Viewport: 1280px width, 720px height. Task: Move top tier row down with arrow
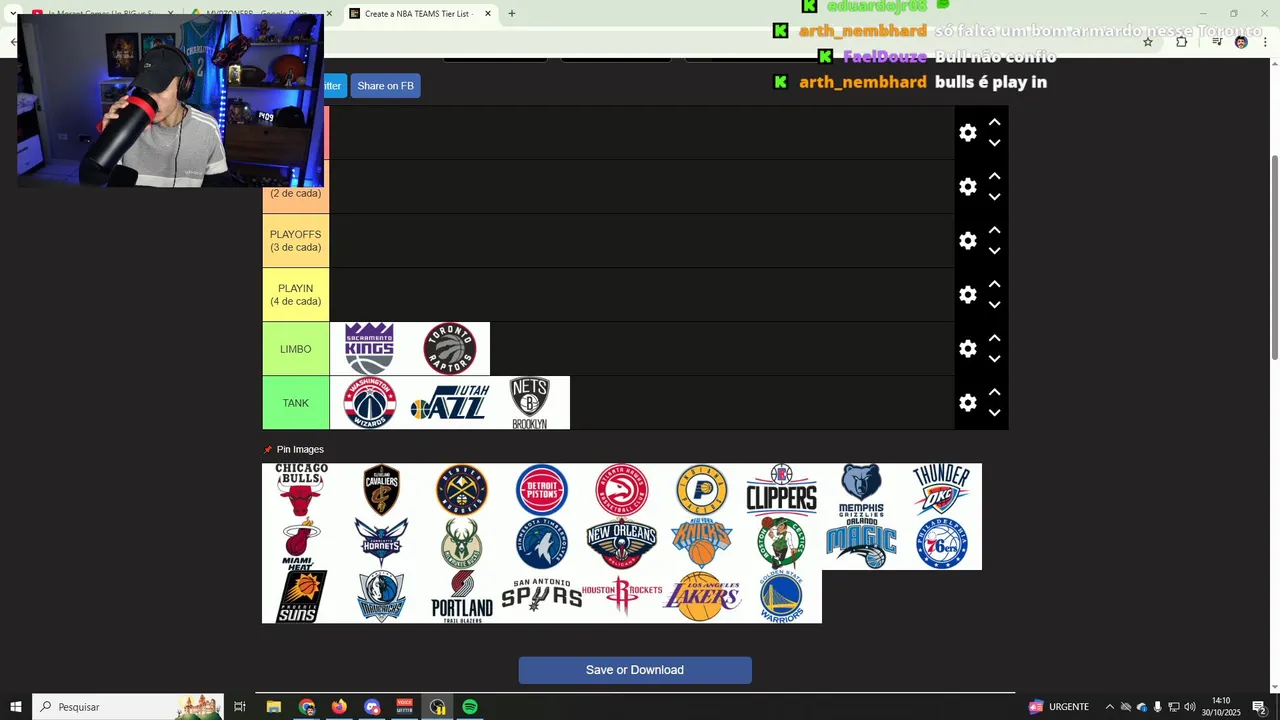995,143
